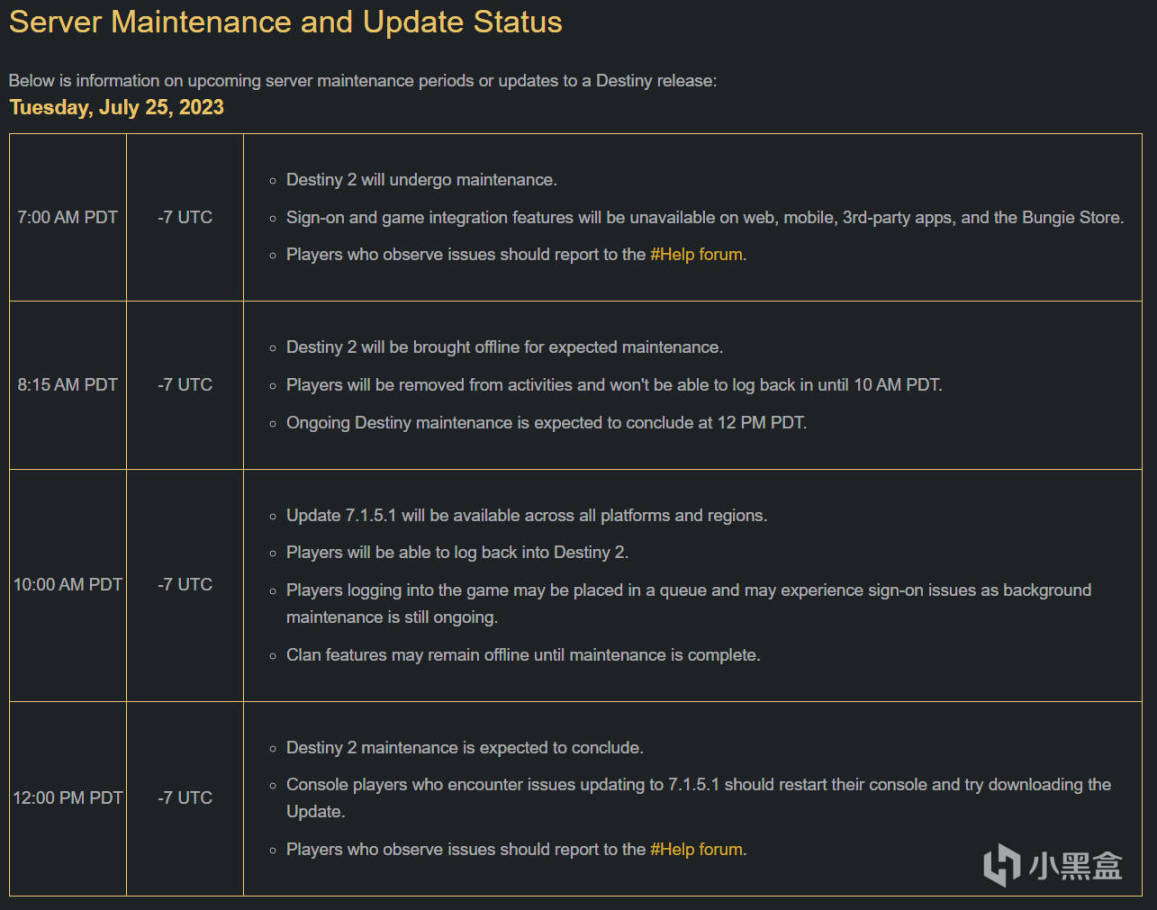The height and width of the screenshot is (910, 1157).
Task: Click the Server Maintenance and Update Status heading
Action: (x=286, y=22)
